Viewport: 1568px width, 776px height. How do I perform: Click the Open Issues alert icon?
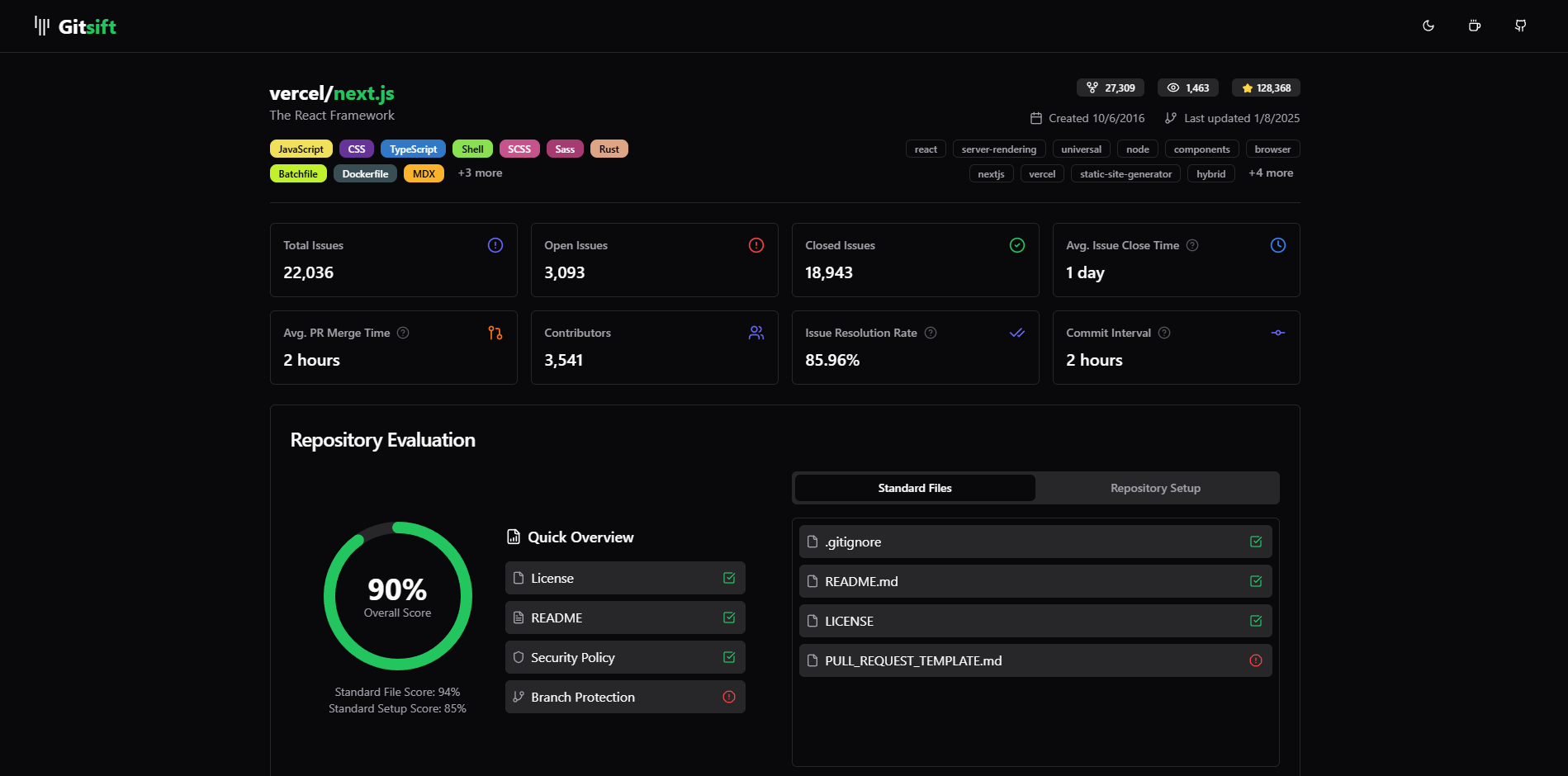(x=756, y=245)
